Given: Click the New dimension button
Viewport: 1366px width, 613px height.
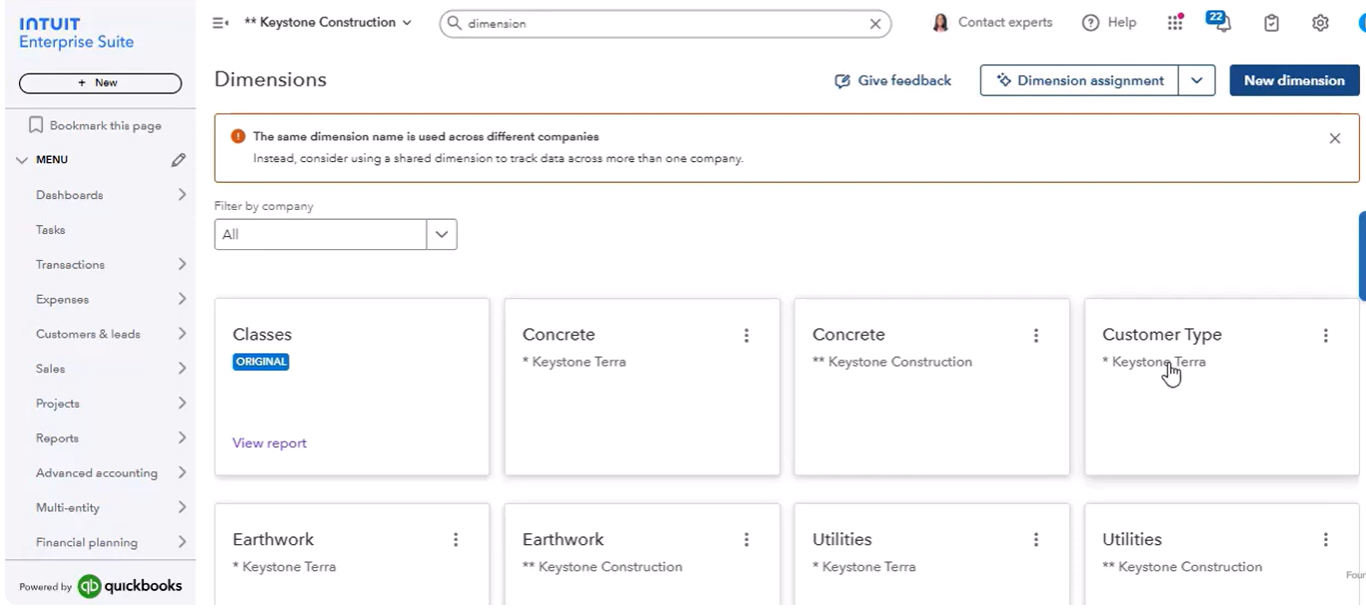Looking at the screenshot, I should (1294, 81).
